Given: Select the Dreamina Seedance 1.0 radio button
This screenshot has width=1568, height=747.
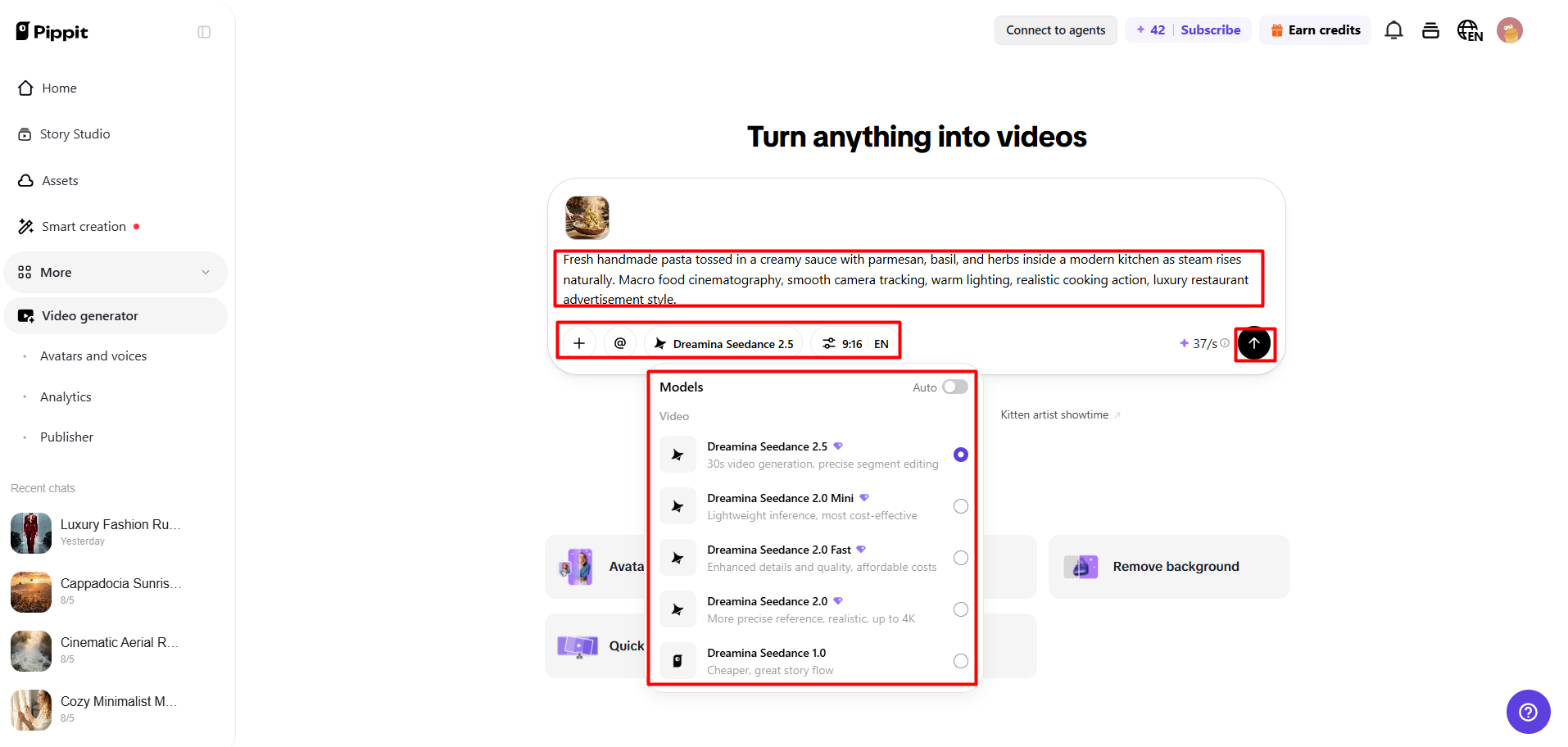Looking at the screenshot, I should coord(961,661).
